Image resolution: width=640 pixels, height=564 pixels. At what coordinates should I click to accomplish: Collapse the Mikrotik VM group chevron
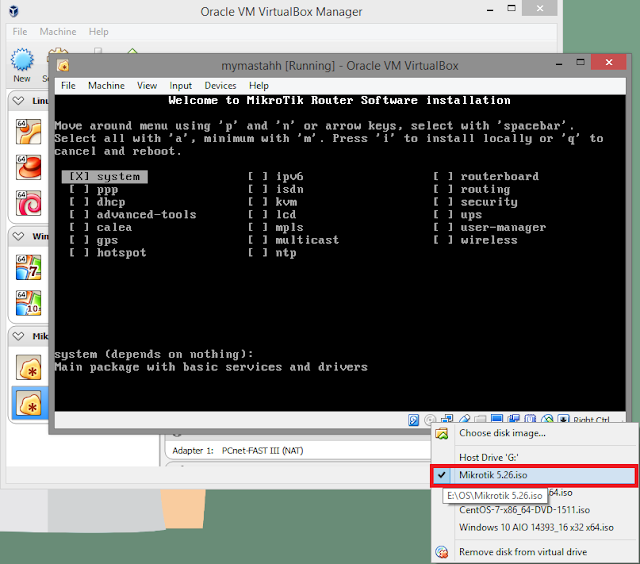18,336
